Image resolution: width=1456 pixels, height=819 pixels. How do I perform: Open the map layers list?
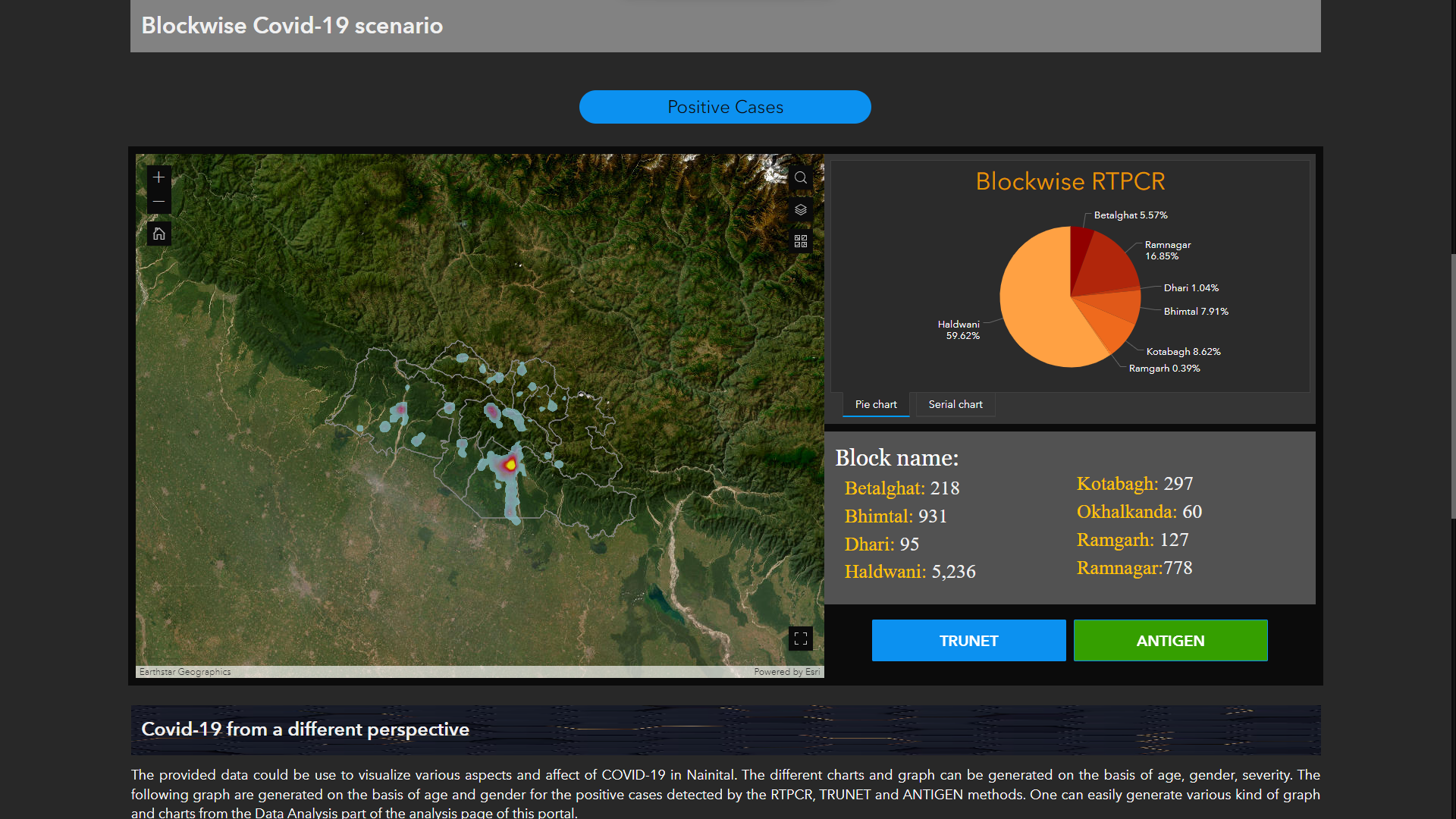pos(801,209)
